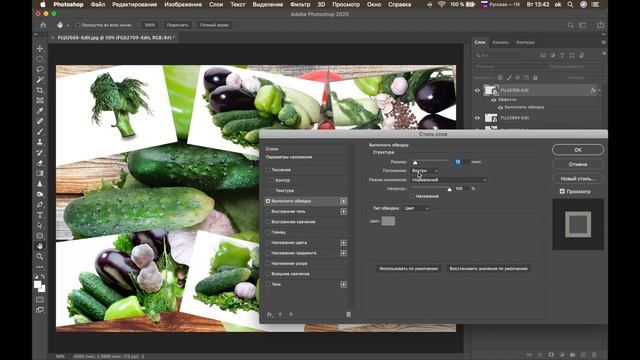
Task: Click the fx icon at Layer Style dialog bottom
Action: pyautogui.click(x=269, y=314)
